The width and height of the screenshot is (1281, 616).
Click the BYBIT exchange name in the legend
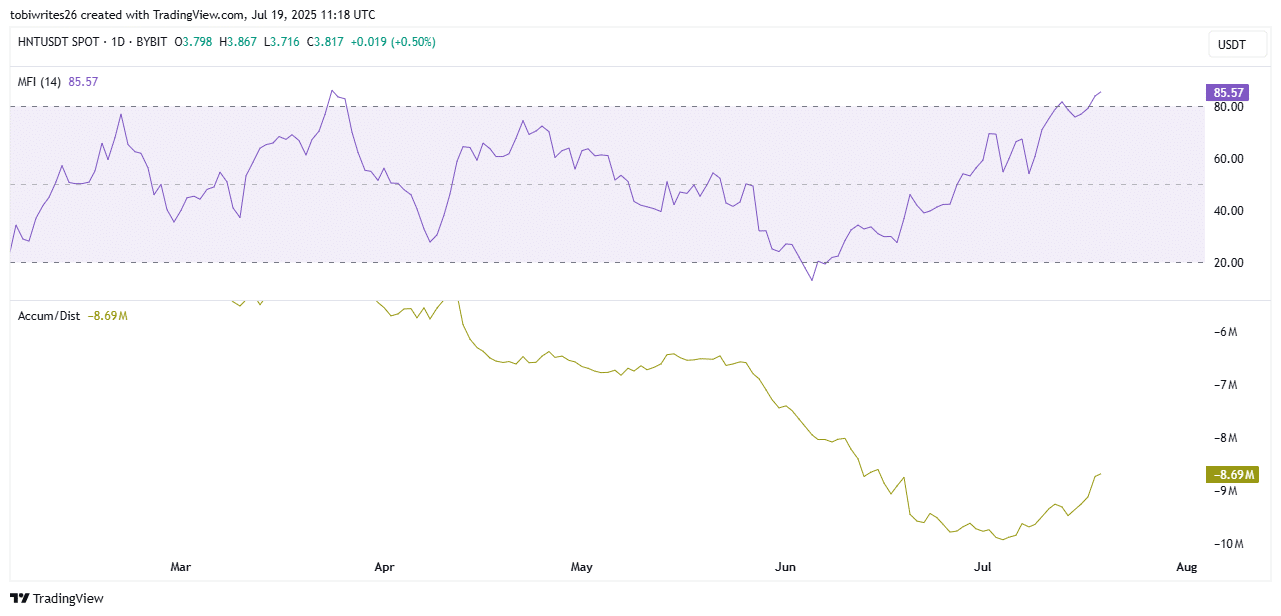coord(152,42)
